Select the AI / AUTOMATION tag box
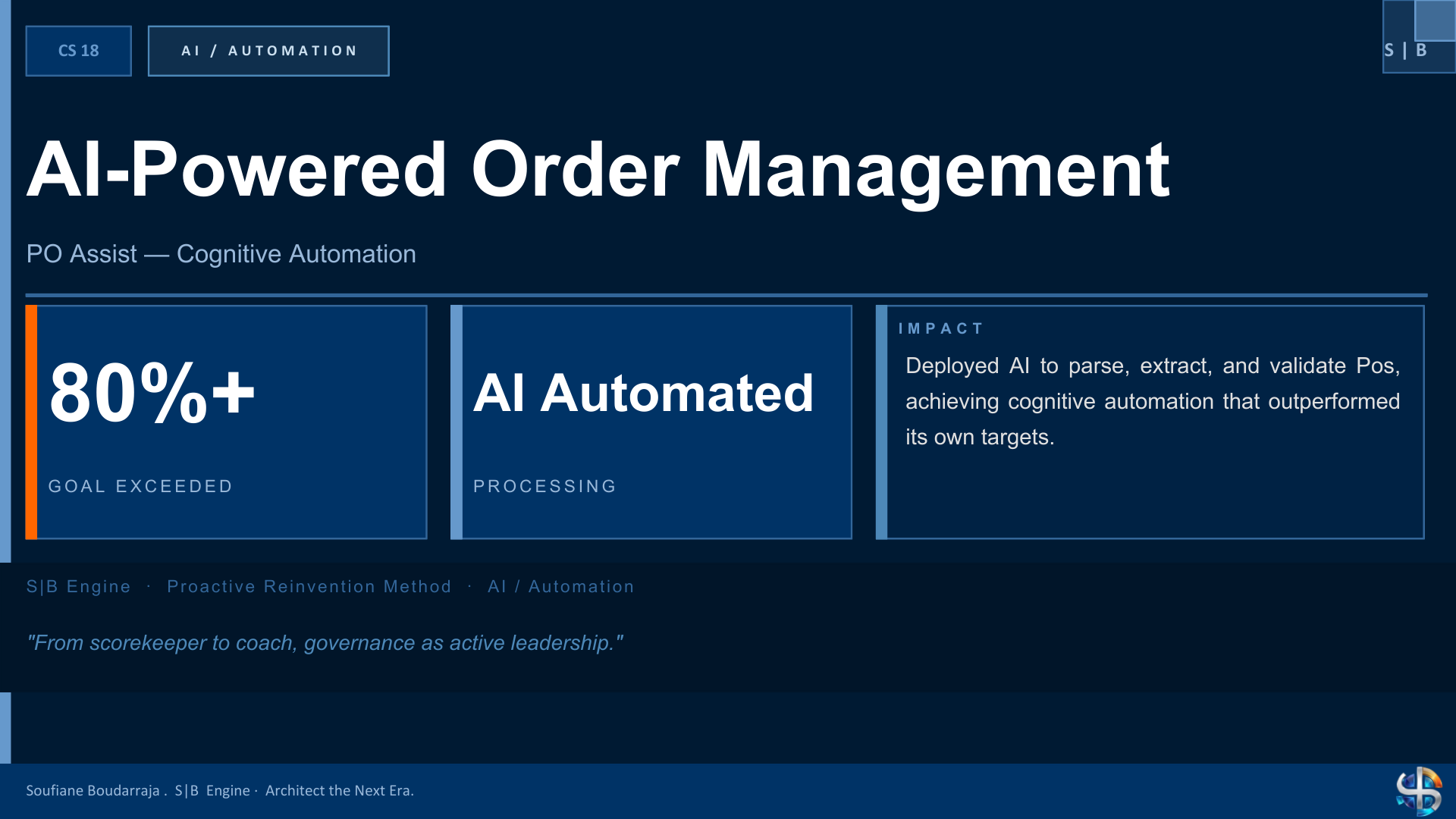Image resolution: width=1456 pixels, height=819 pixels. pyautogui.click(x=268, y=51)
